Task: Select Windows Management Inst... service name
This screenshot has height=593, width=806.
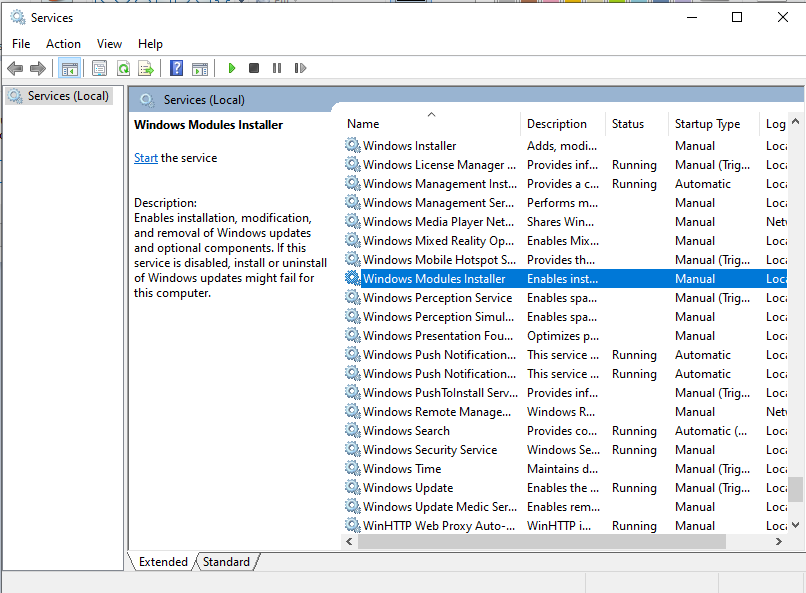Action: point(440,183)
